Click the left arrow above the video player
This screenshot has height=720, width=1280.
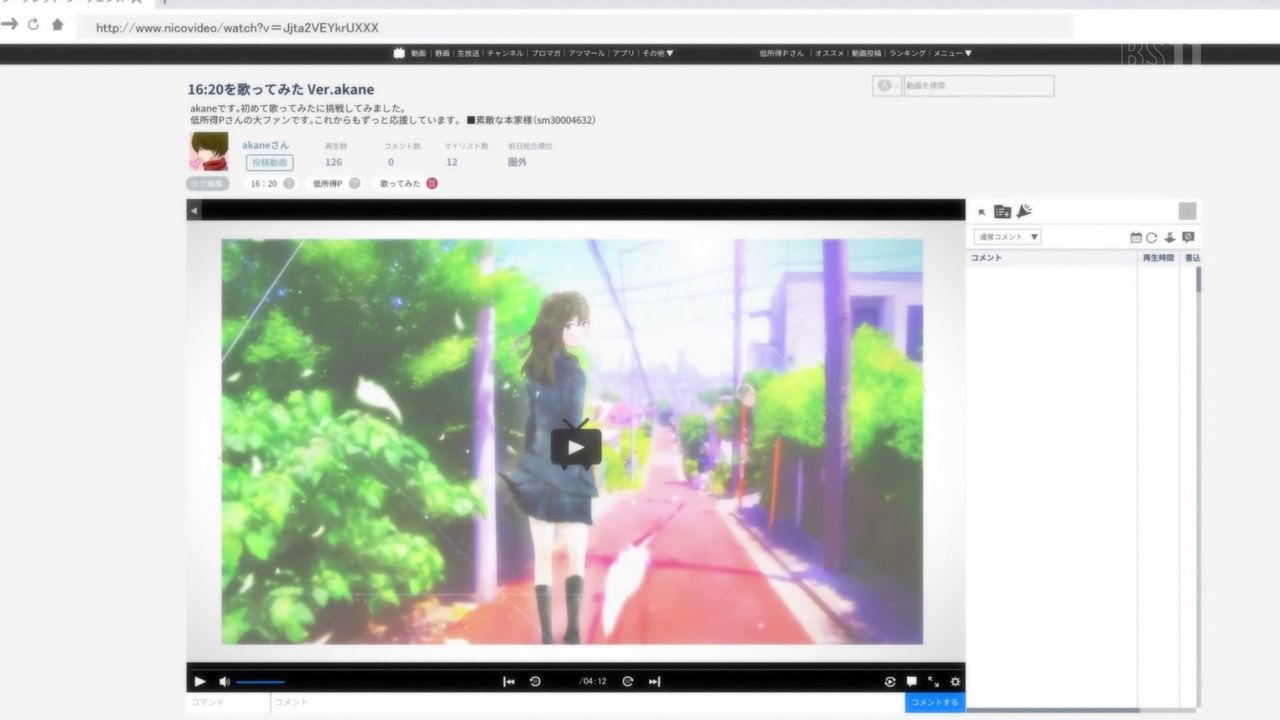pyautogui.click(x=194, y=210)
